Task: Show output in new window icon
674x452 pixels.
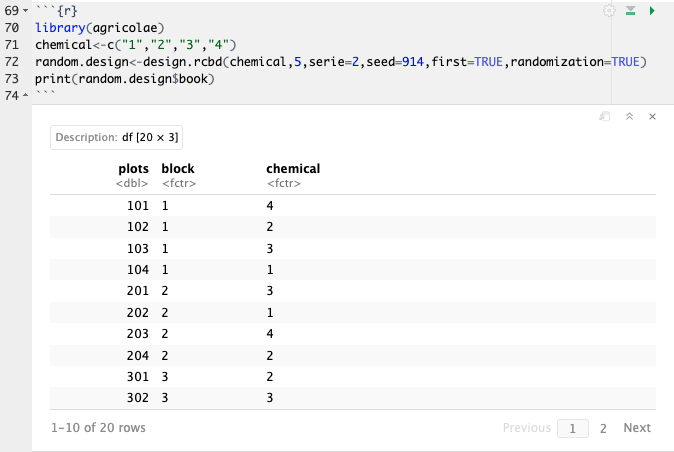Action: click(604, 117)
